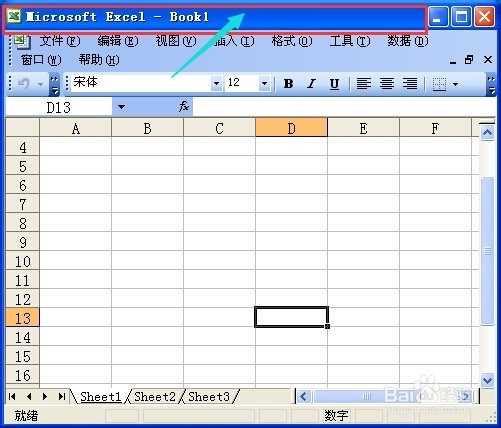Switch to Sheet3 tab

(209, 397)
